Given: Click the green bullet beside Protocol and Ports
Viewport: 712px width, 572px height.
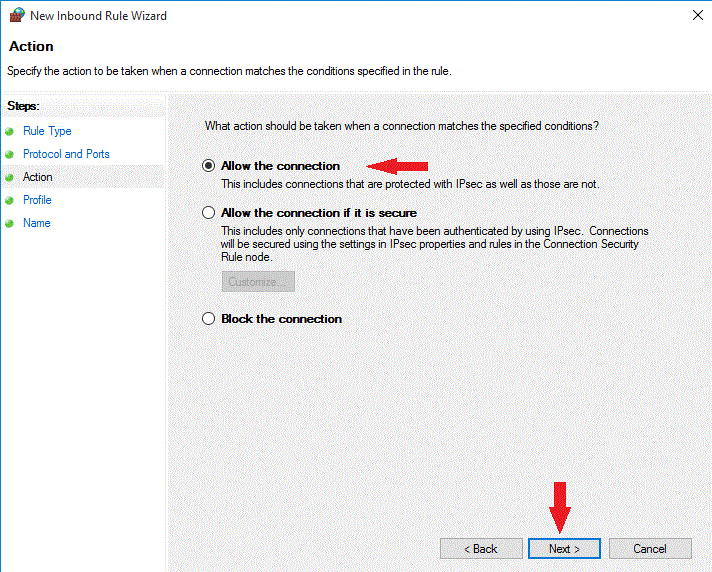Looking at the screenshot, I should [10, 154].
